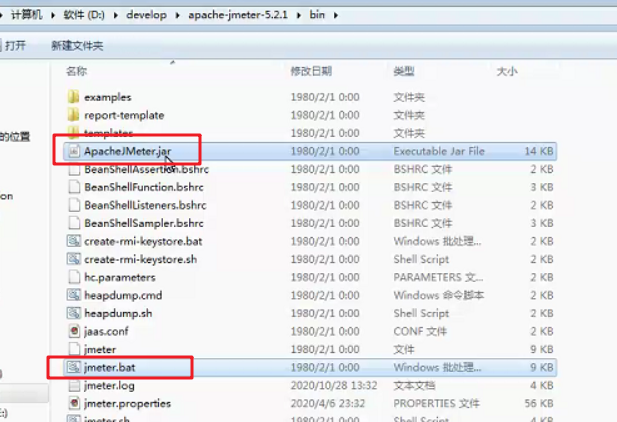Expand arrow after develop breadcrumb
The height and width of the screenshot is (422, 617).
177,15
